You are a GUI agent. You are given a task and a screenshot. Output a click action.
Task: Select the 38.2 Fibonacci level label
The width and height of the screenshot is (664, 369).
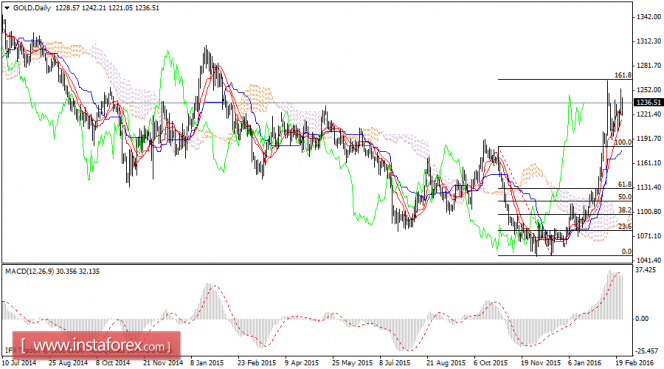point(625,210)
